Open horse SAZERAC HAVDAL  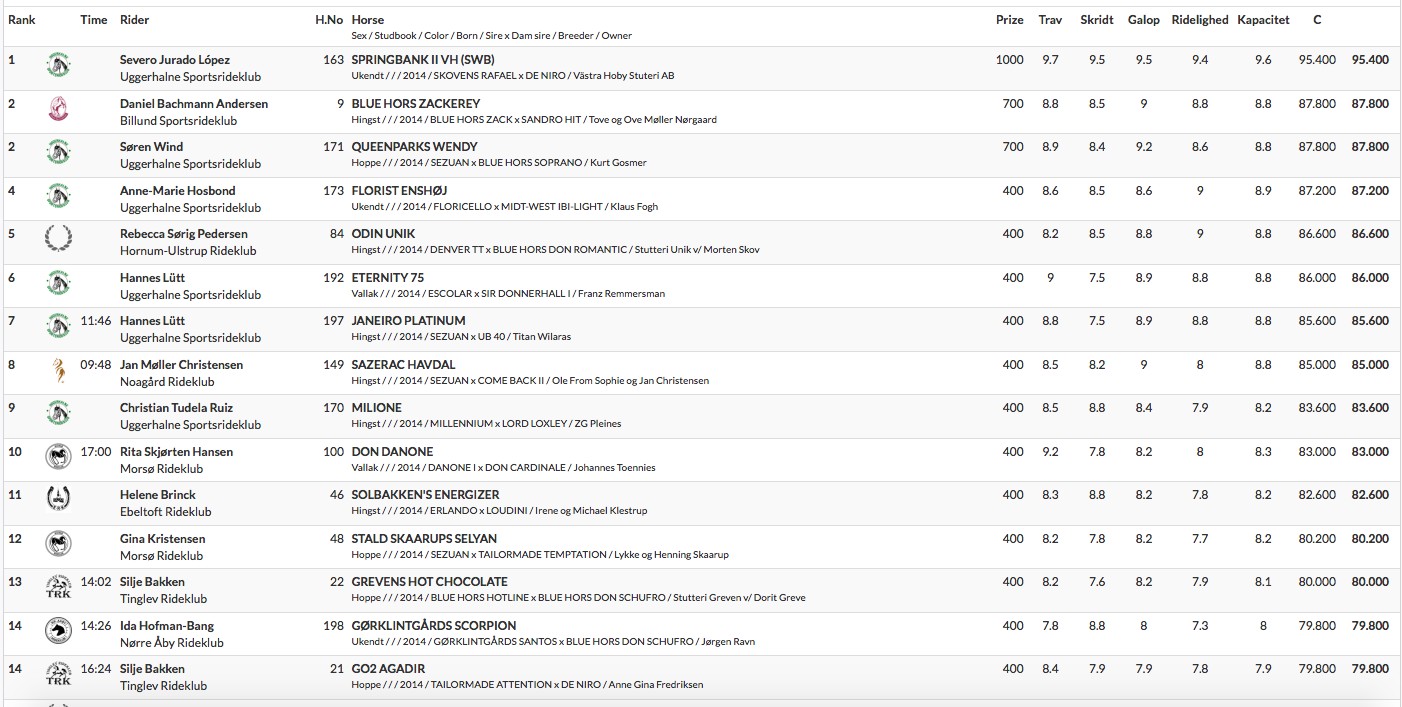tap(404, 364)
